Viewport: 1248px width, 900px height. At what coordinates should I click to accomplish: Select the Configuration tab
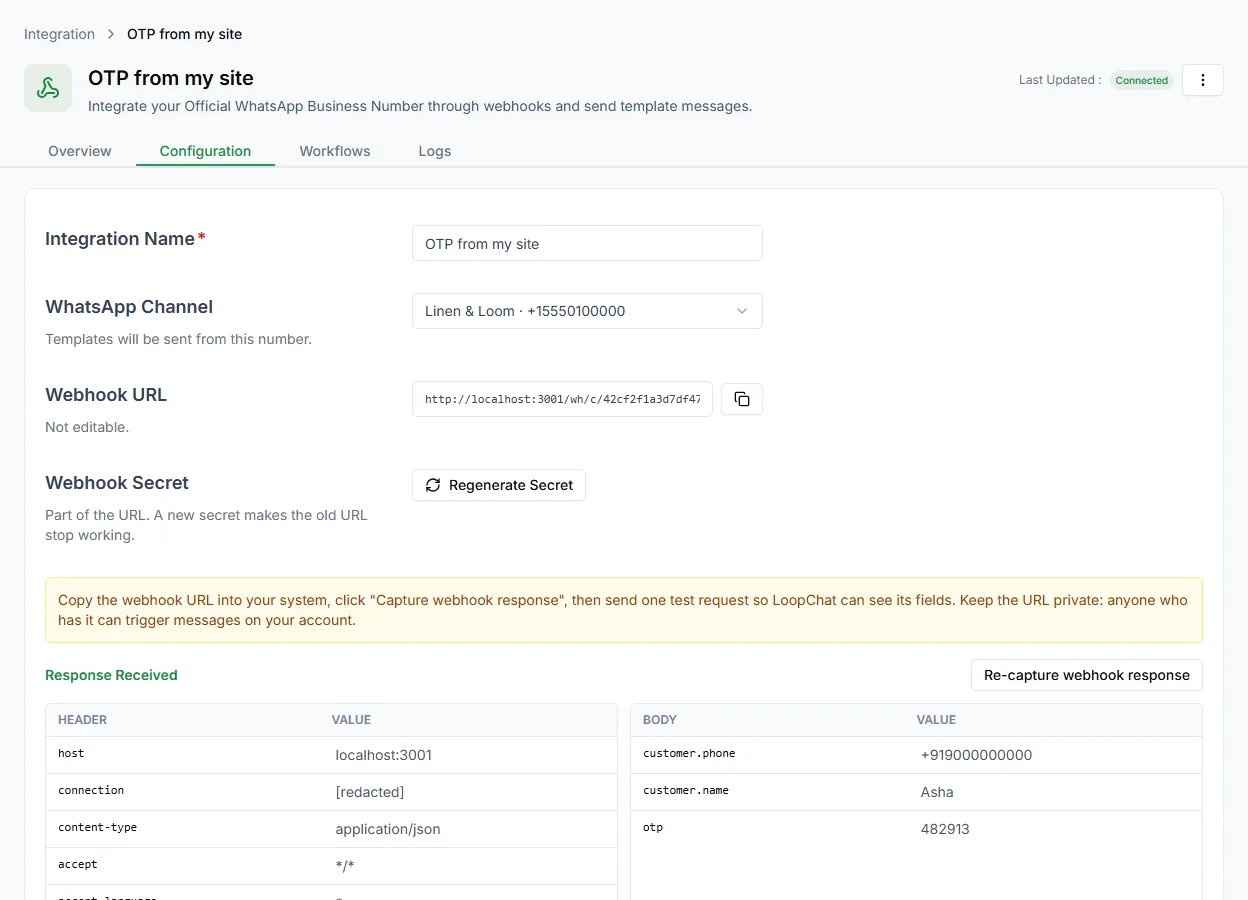(205, 151)
